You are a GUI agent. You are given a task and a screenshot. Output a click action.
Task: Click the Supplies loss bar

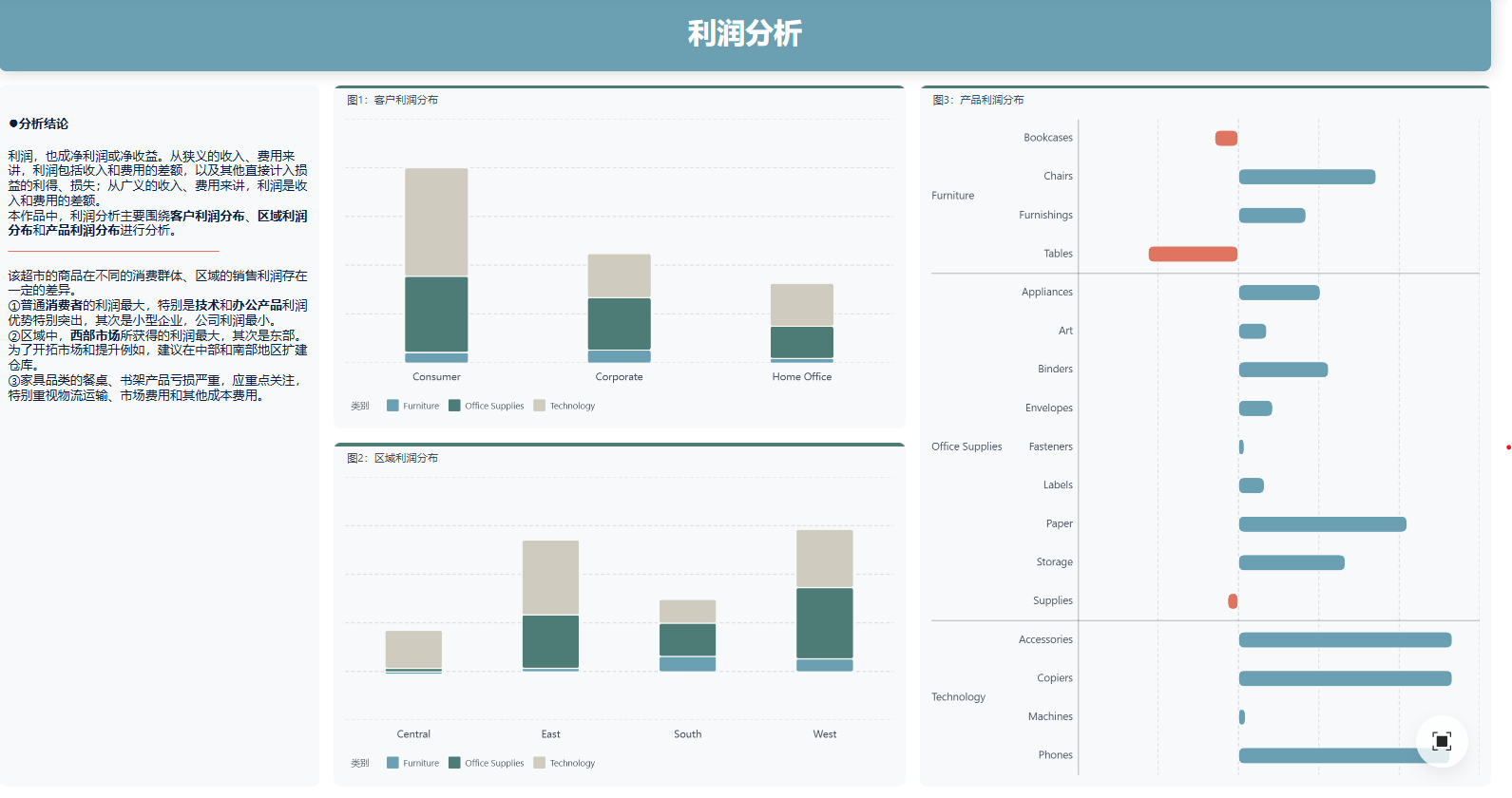(1233, 601)
